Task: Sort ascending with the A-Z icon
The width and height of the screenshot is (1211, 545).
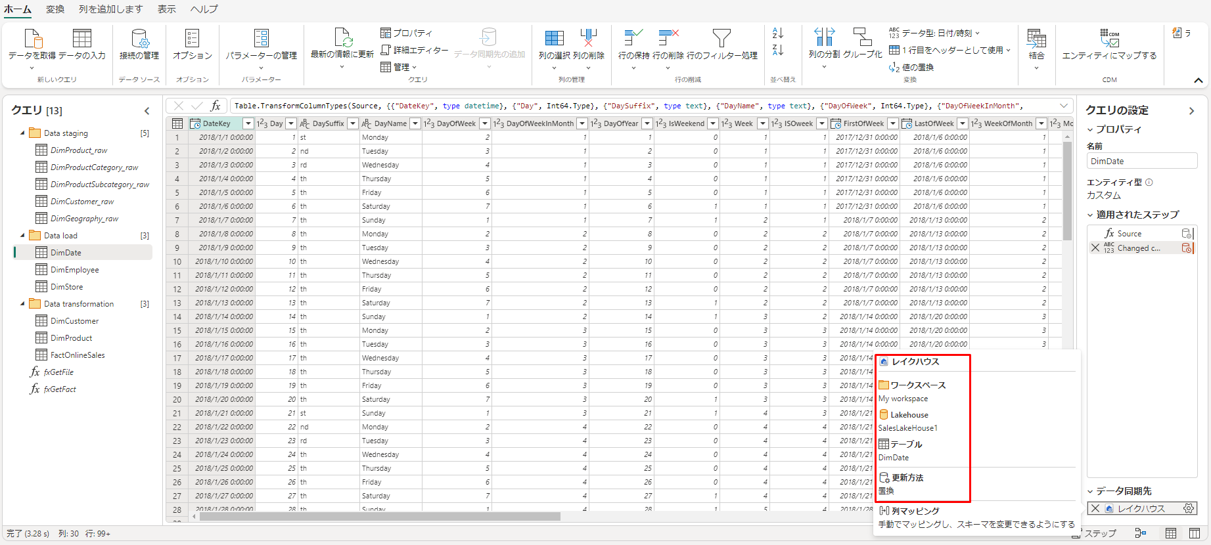Action: [778, 33]
